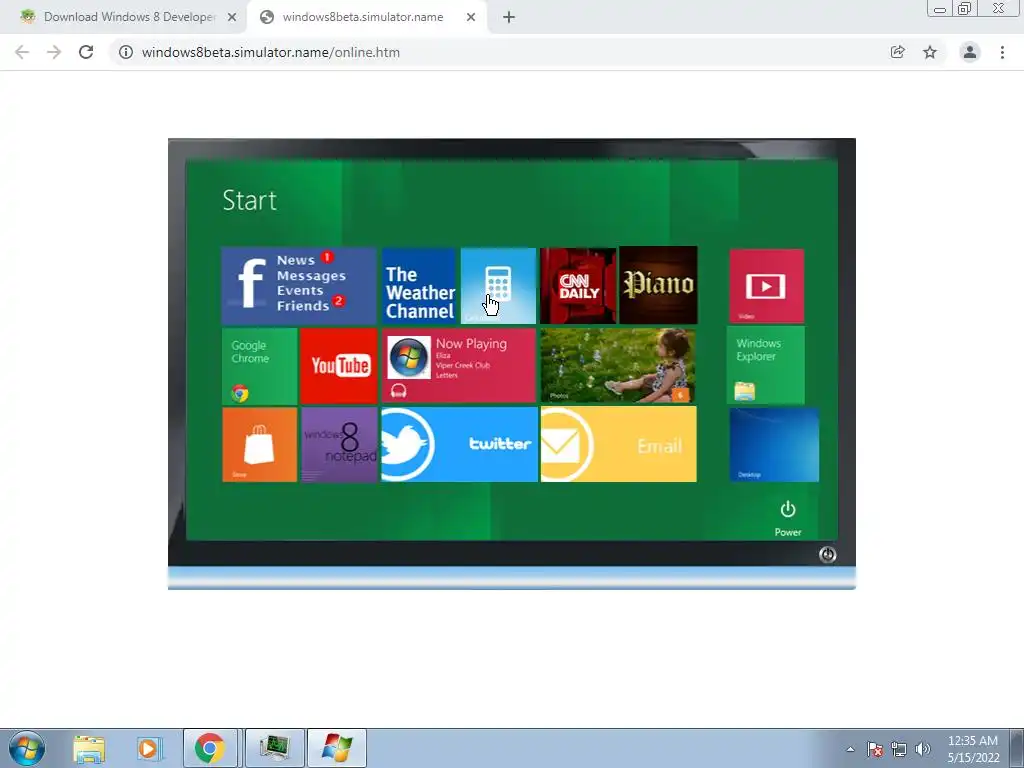Open the yellow Email tile
The width and height of the screenshot is (1024, 768).
pyautogui.click(x=618, y=444)
